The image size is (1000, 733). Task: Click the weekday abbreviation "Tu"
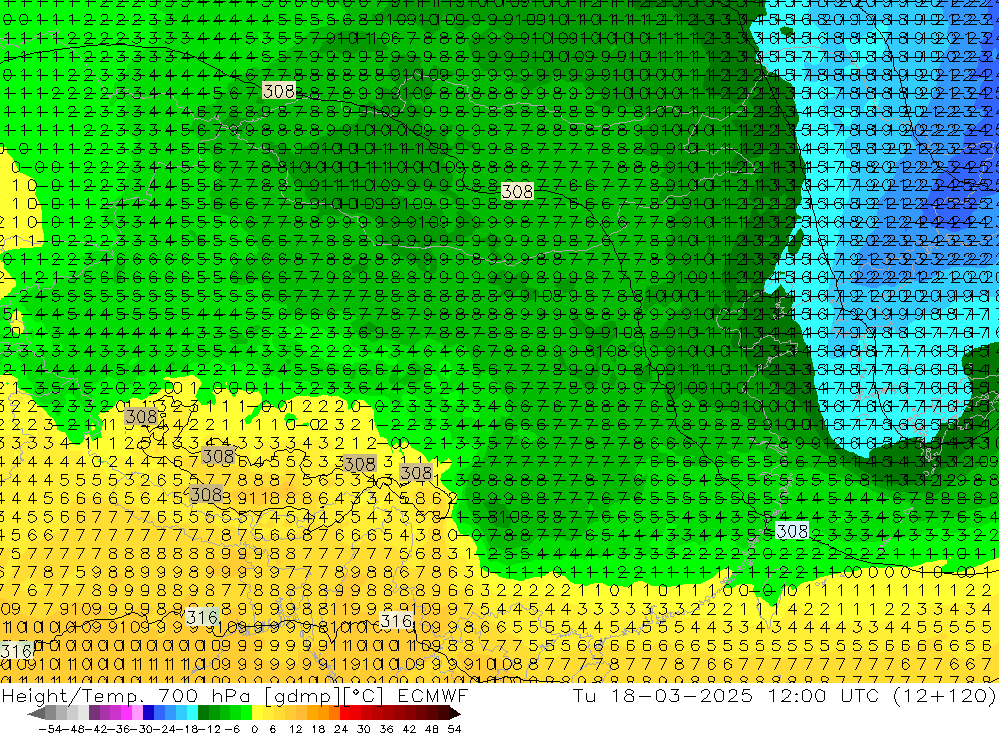(x=584, y=695)
